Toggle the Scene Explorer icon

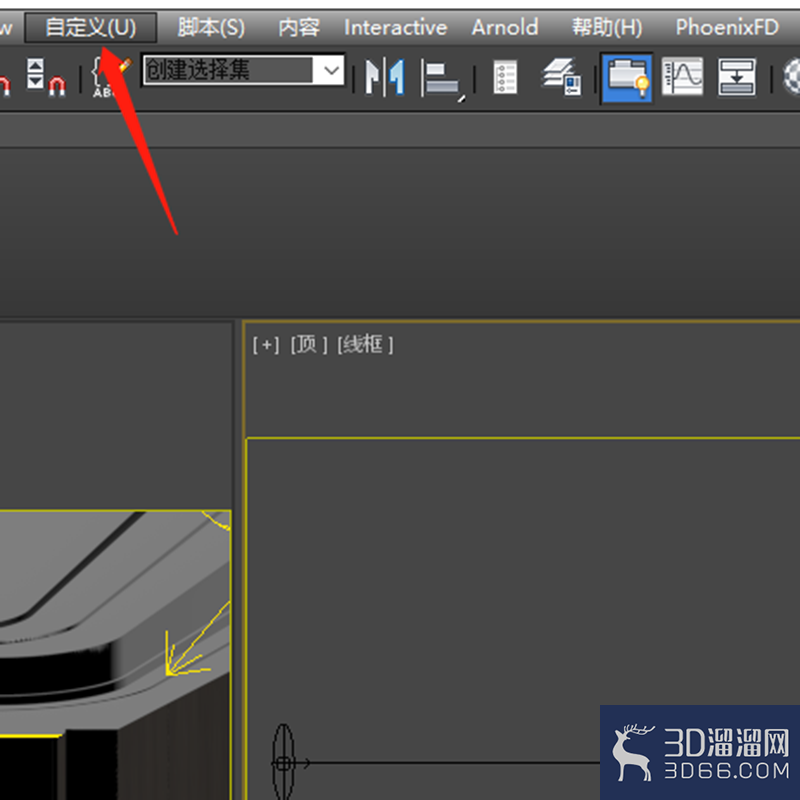pyautogui.click(x=505, y=77)
